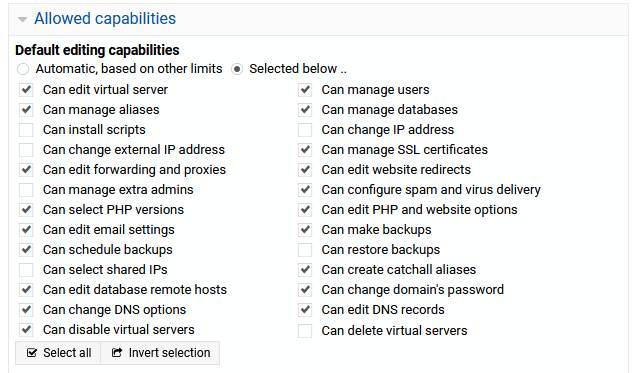637x373 pixels.
Task: Choose the Selected below radio option
Action: click(237, 69)
